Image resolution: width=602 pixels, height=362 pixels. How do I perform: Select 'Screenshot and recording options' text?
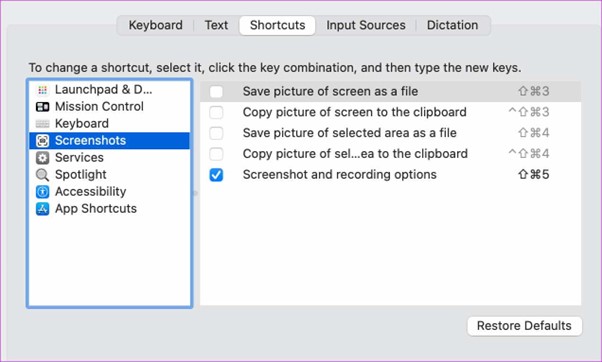tap(340, 175)
